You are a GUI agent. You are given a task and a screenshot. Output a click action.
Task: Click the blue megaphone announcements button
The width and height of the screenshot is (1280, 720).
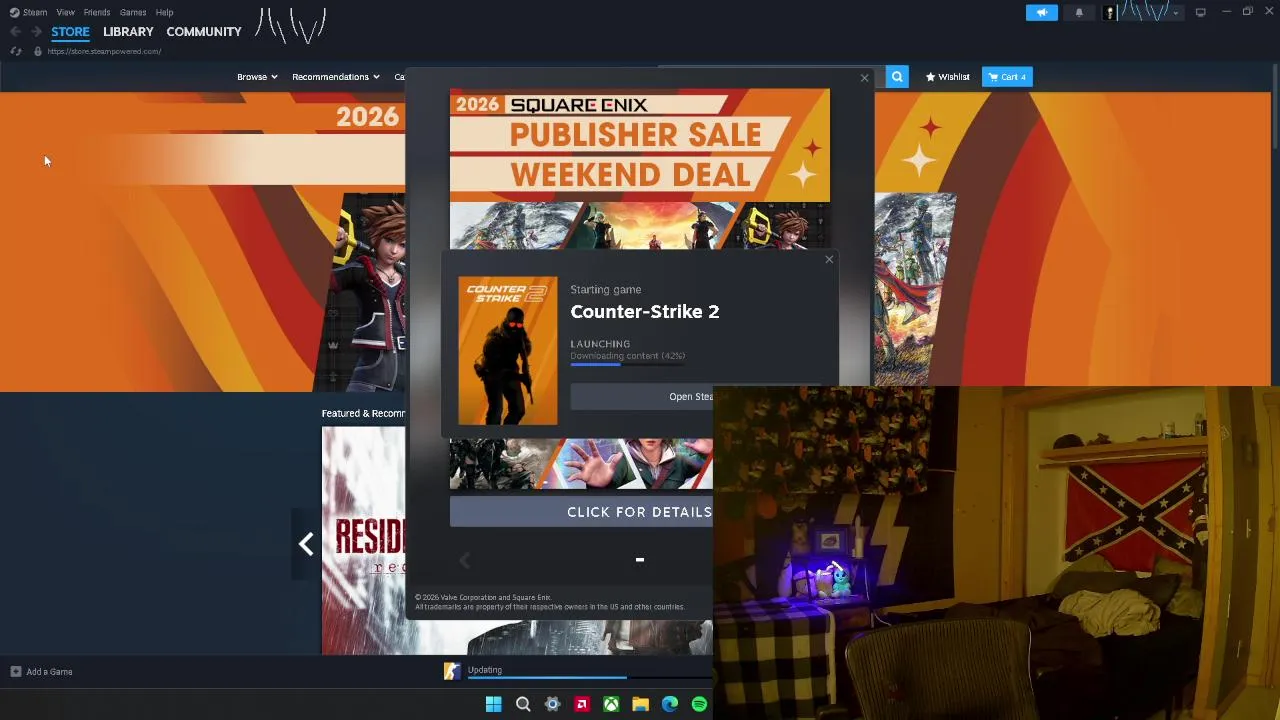[x=1041, y=12]
